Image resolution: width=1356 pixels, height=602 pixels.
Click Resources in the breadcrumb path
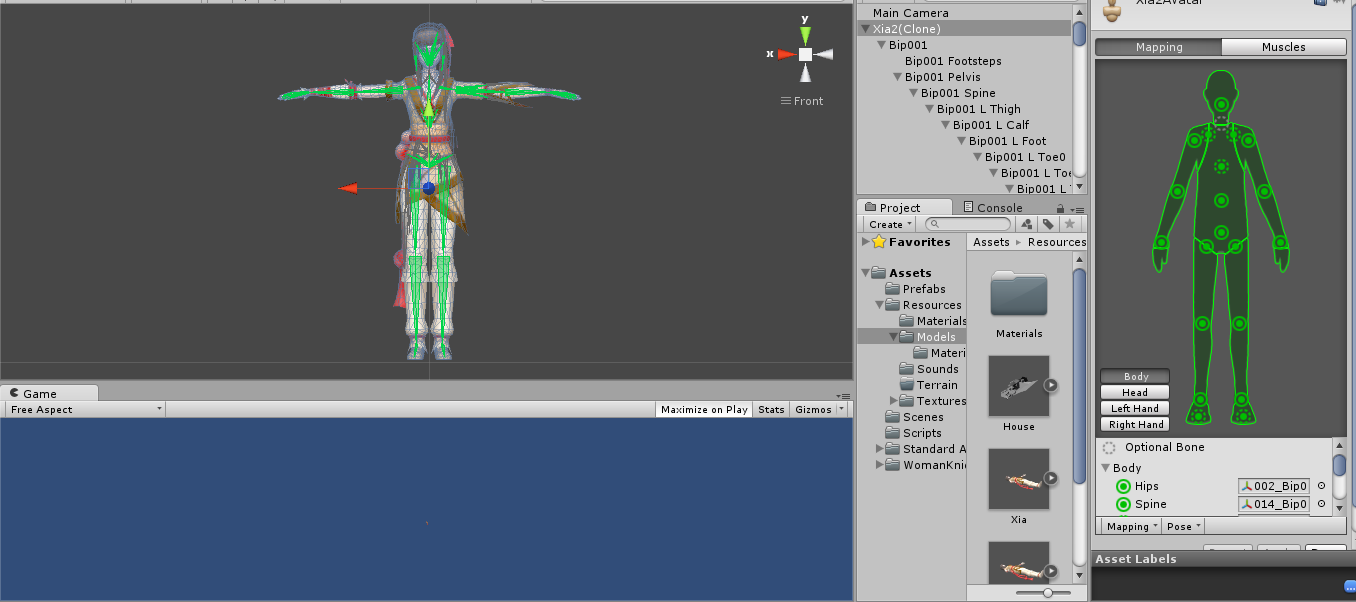tap(1056, 242)
